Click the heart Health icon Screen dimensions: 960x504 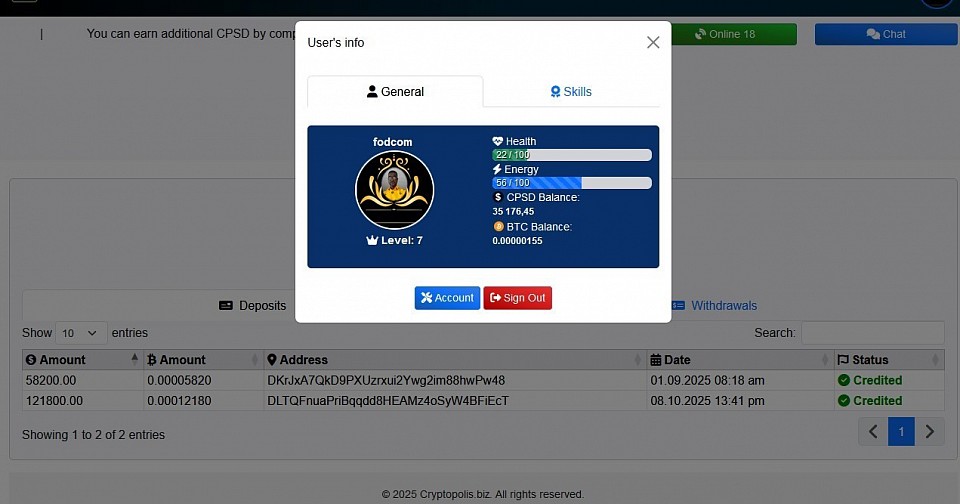(498, 142)
